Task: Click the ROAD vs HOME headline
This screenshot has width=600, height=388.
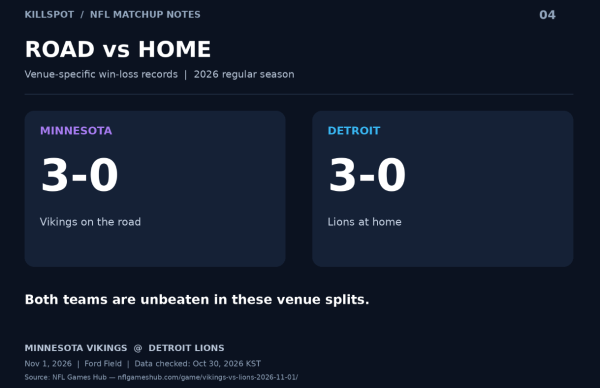Action: [x=118, y=49]
